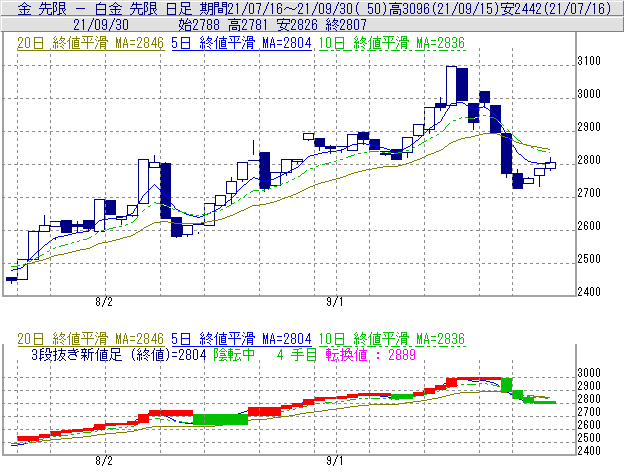Click the long dark candle just after 8/2
Viewport: 624px width, 475px height.
[166, 191]
